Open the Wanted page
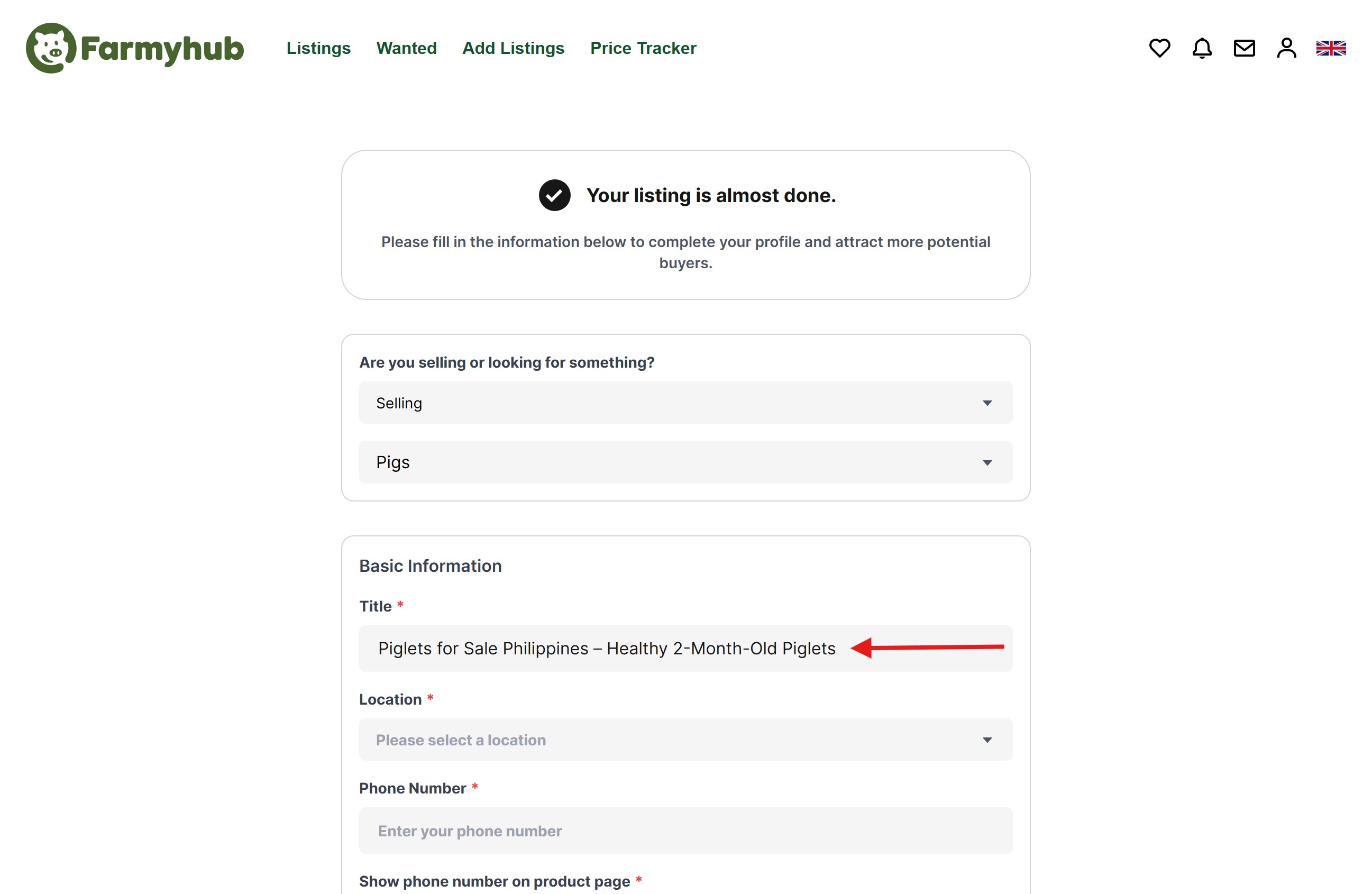 click(x=406, y=48)
